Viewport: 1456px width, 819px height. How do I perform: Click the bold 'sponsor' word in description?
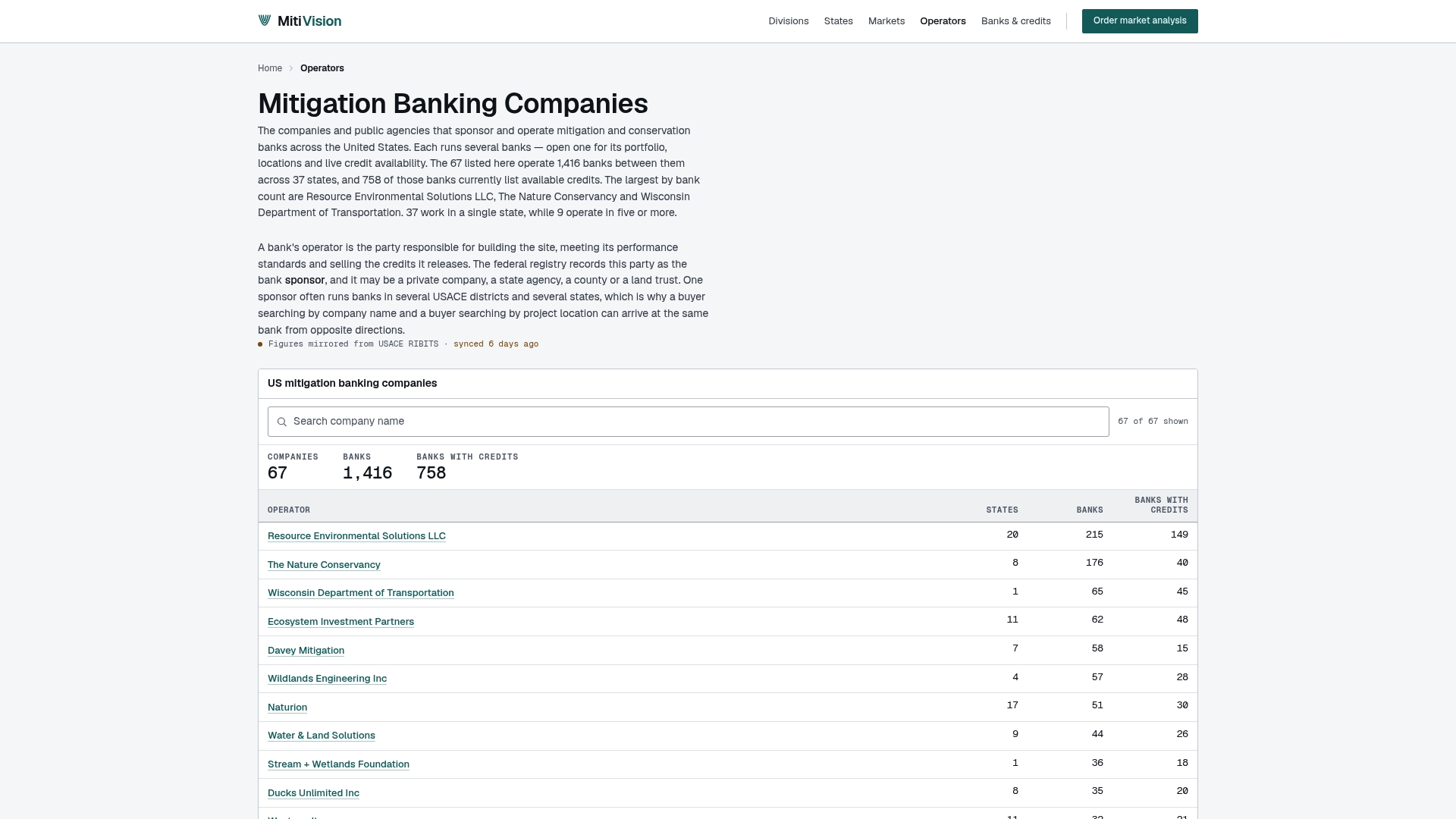pyautogui.click(x=305, y=281)
